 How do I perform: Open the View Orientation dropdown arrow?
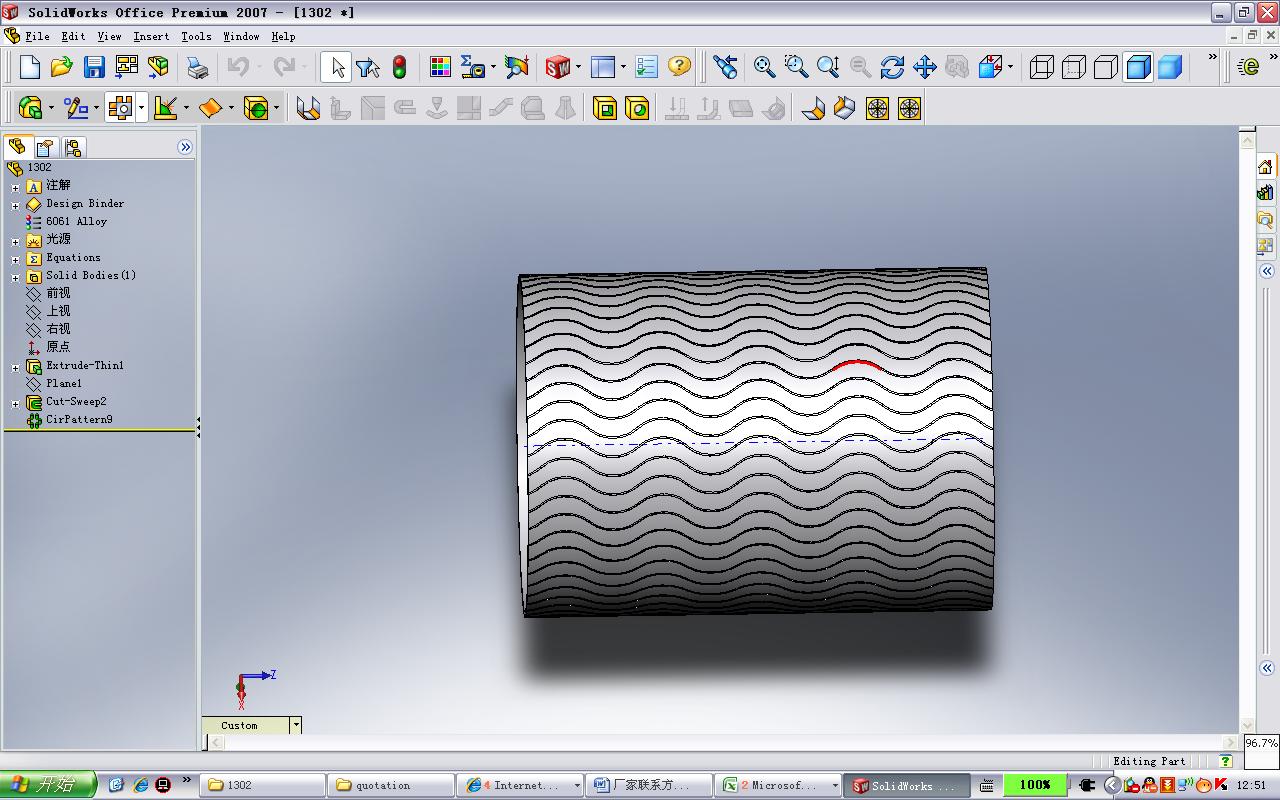click(1011, 67)
